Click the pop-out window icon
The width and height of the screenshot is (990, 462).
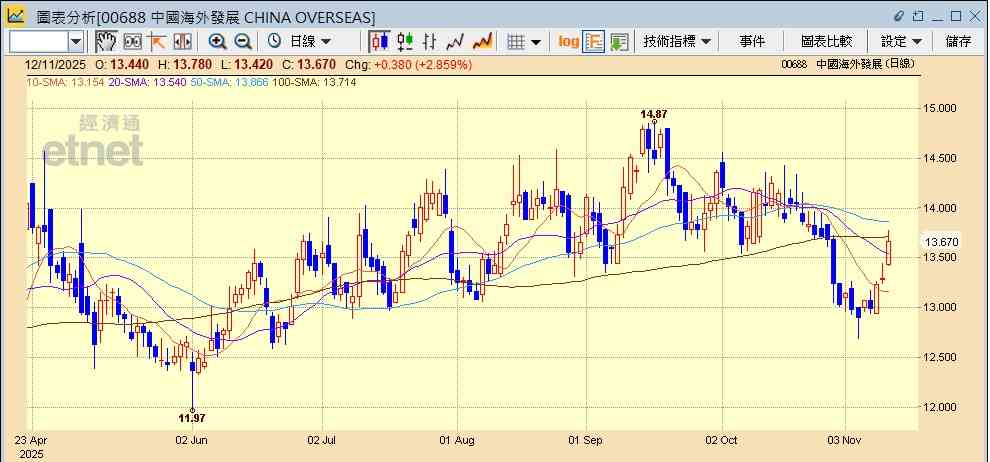[918, 16]
